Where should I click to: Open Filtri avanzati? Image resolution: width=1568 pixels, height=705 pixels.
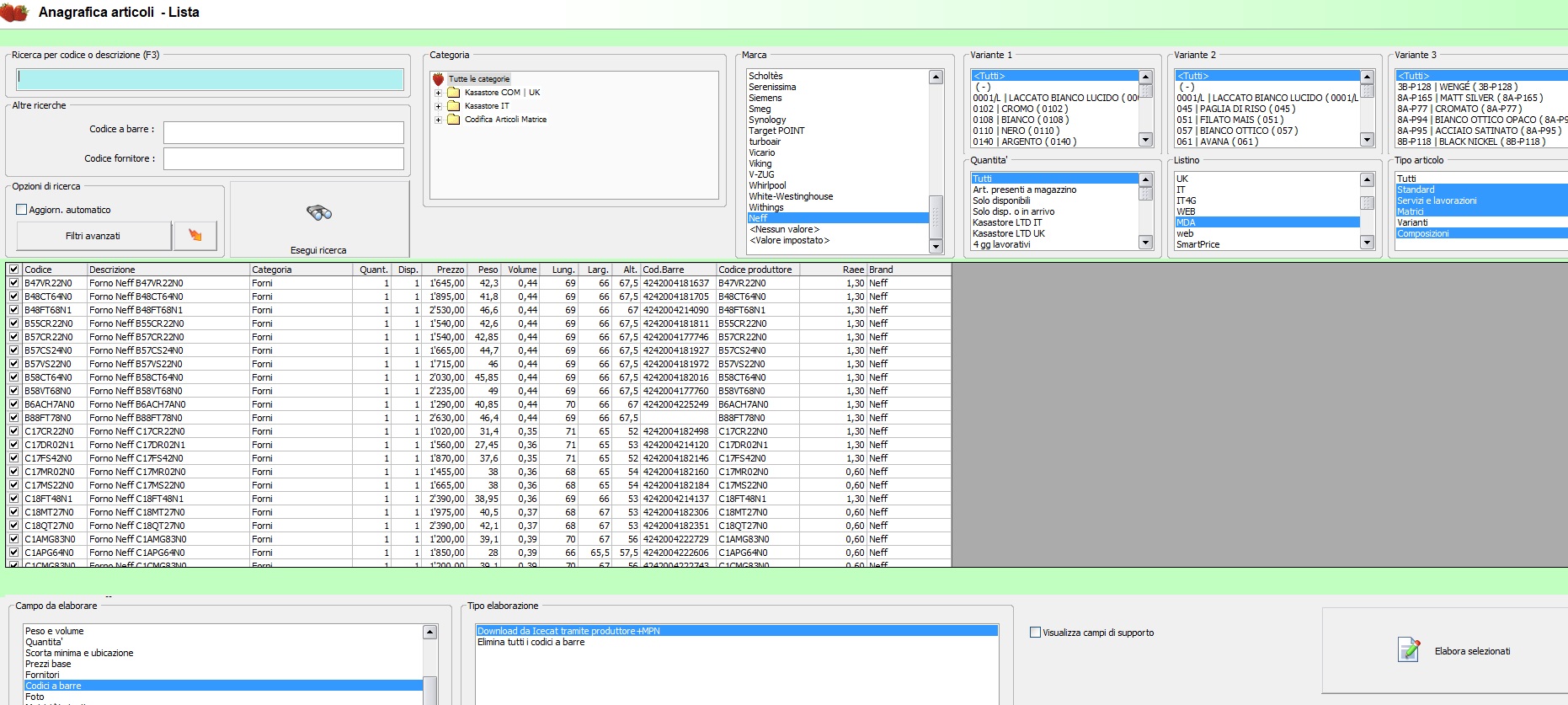(x=93, y=236)
